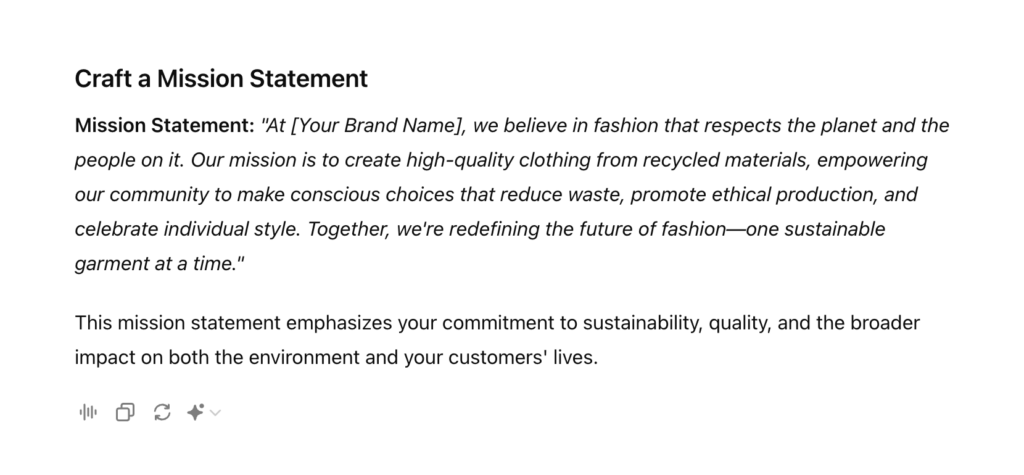Copy the response with the copy icon
The height and width of the screenshot is (475, 1024).
[x=125, y=412]
